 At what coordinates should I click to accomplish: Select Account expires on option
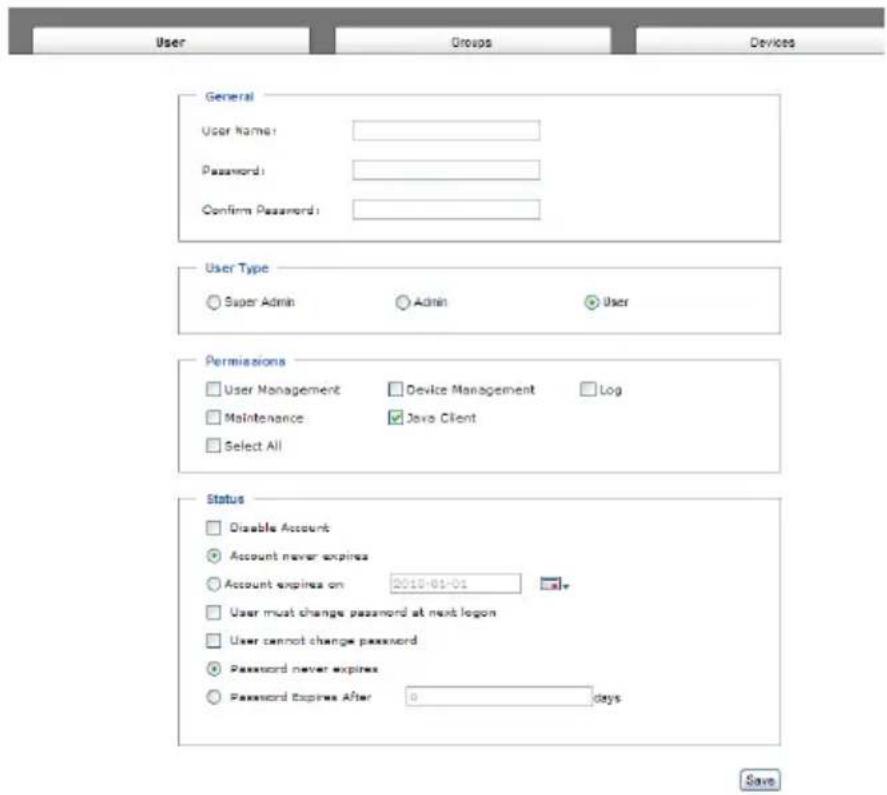(x=213, y=584)
